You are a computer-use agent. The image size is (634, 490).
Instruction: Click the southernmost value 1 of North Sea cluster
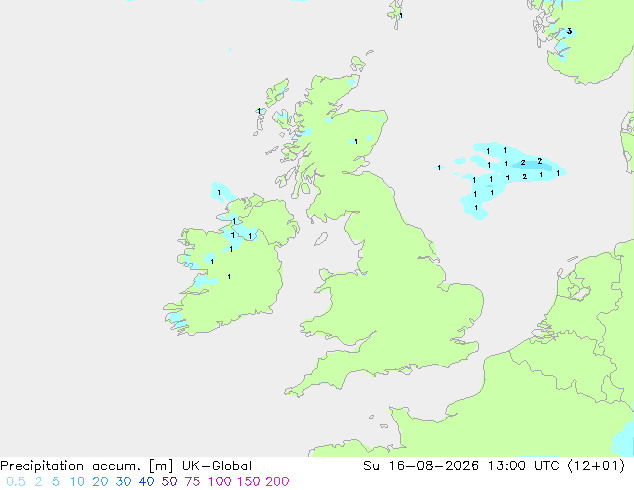[476, 208]
